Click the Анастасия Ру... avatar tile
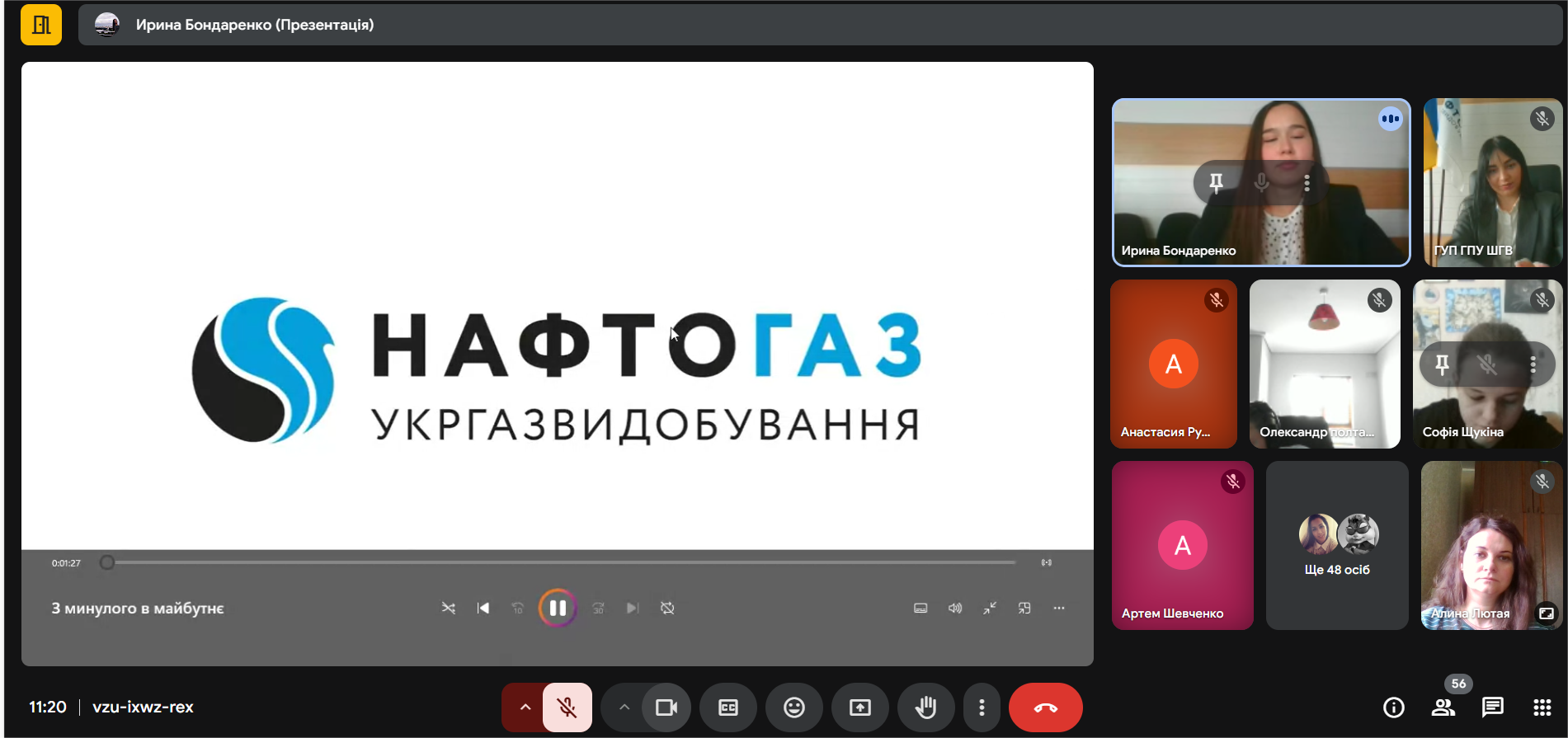The height and width of the screenshot is (738, 1568). (1174, 364)
